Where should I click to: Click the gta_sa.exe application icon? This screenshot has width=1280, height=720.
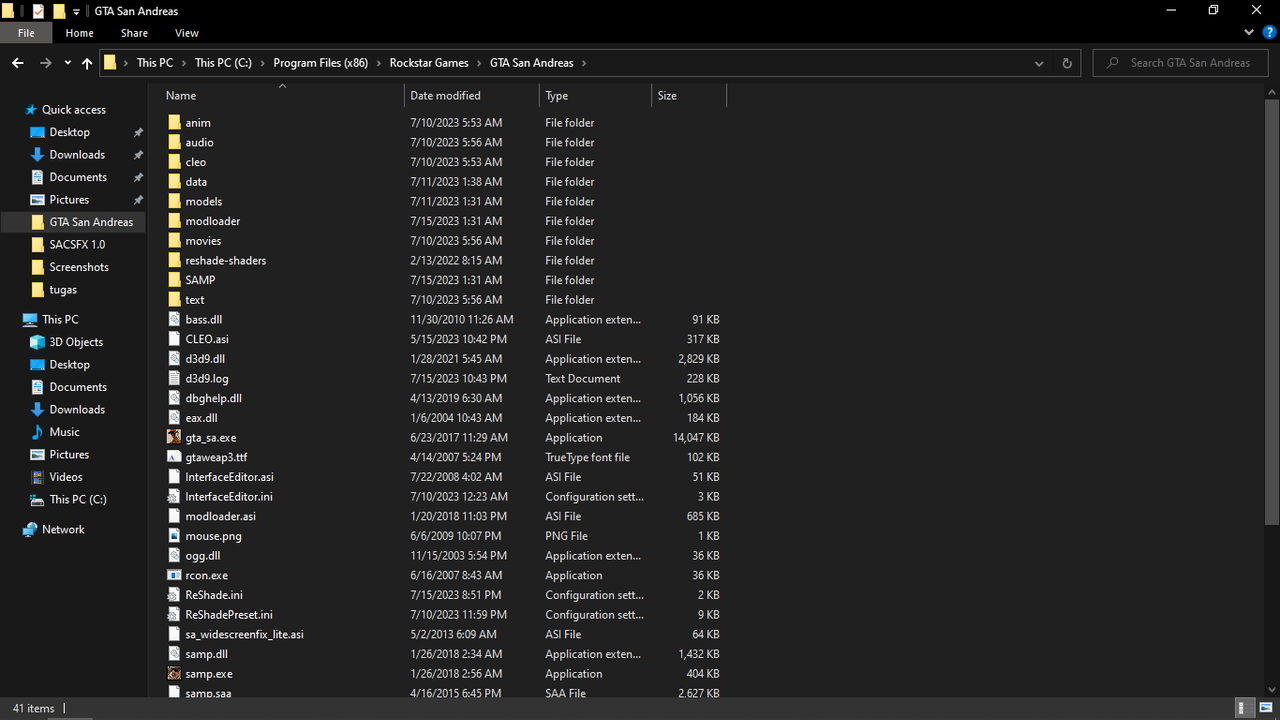click(174, 438)
